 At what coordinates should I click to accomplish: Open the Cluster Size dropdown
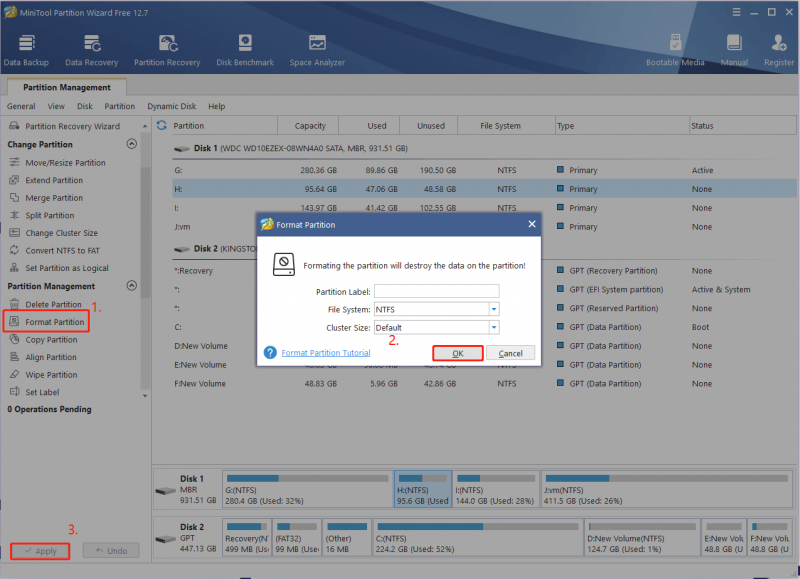(494, 328)
